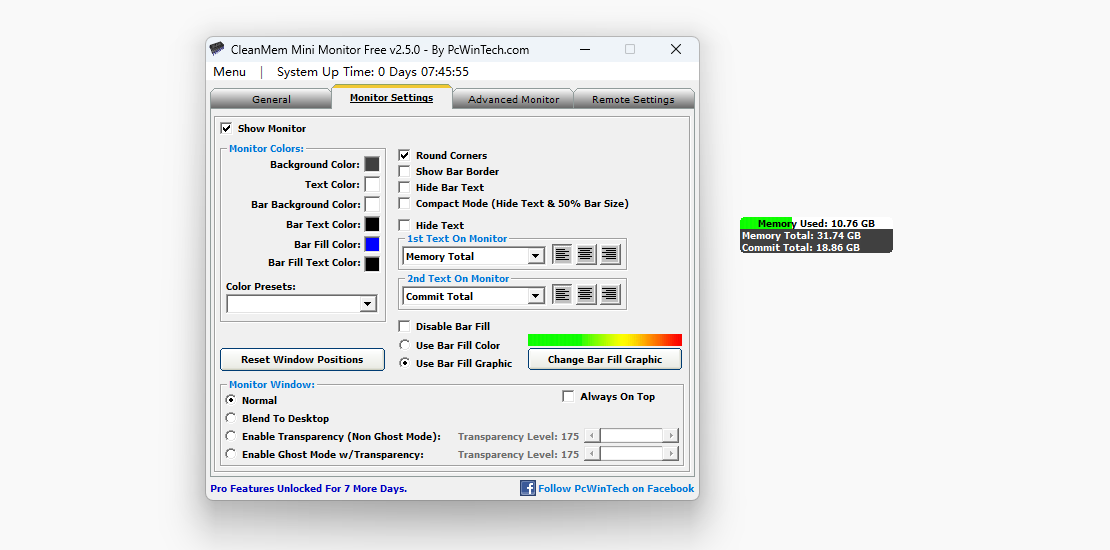Click center-align icon for 2nd Text On Monitor
The width and height of the screenshot is (1110, 550).
(x=586, y=295)
